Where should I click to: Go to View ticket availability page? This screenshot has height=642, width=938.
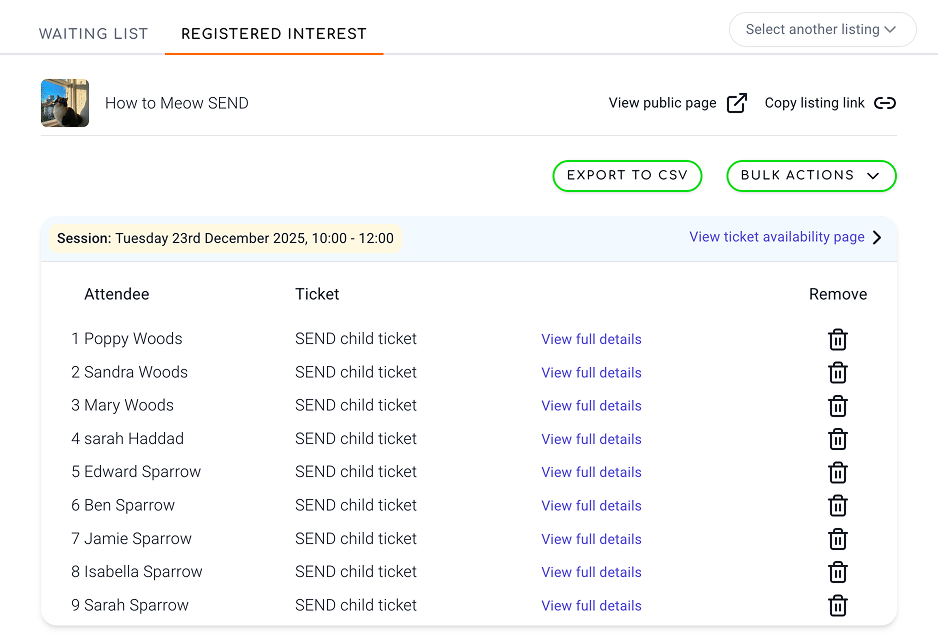pyautogui.click(x=786, y=237)
